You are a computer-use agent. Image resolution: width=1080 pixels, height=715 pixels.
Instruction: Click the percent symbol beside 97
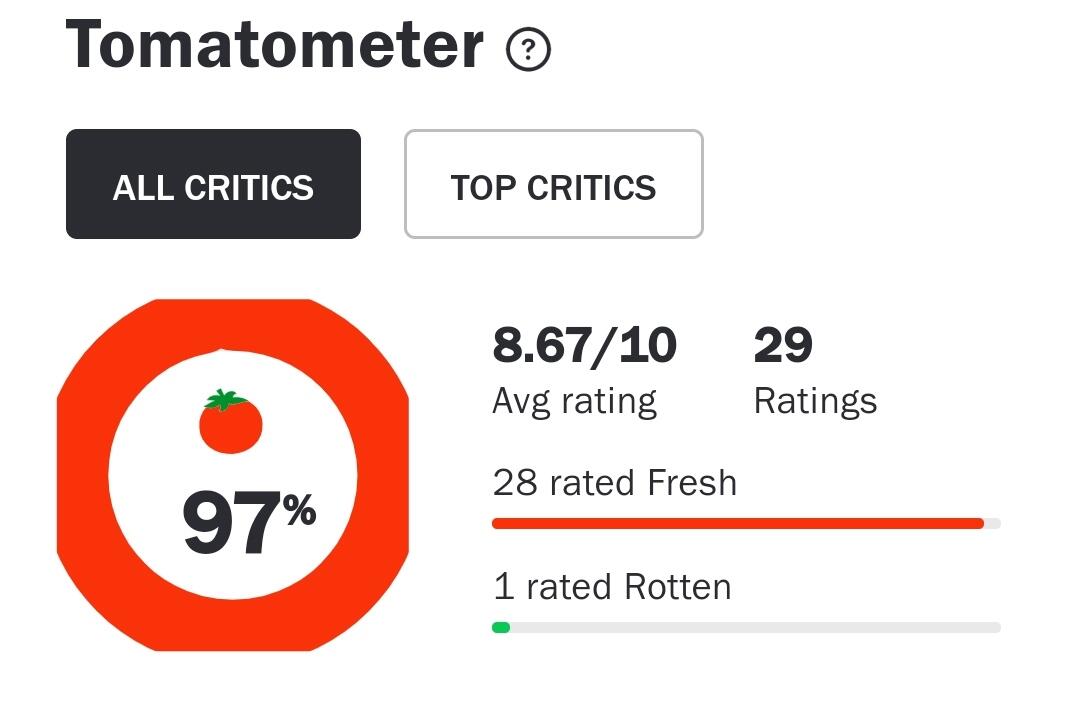pos(299,512)
